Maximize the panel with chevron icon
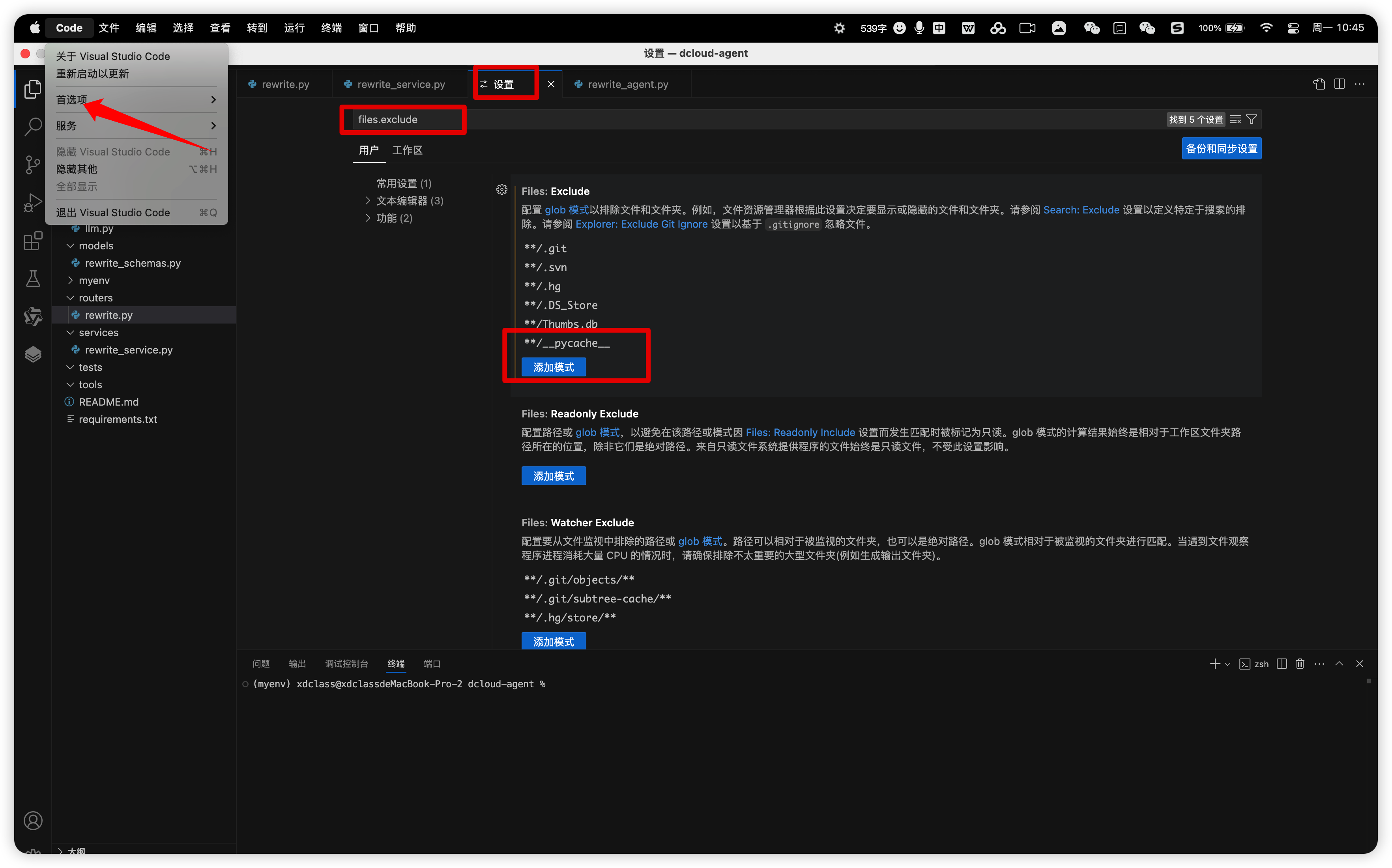The height and width of the screenshot is (868, 1392). point(1339,664)
